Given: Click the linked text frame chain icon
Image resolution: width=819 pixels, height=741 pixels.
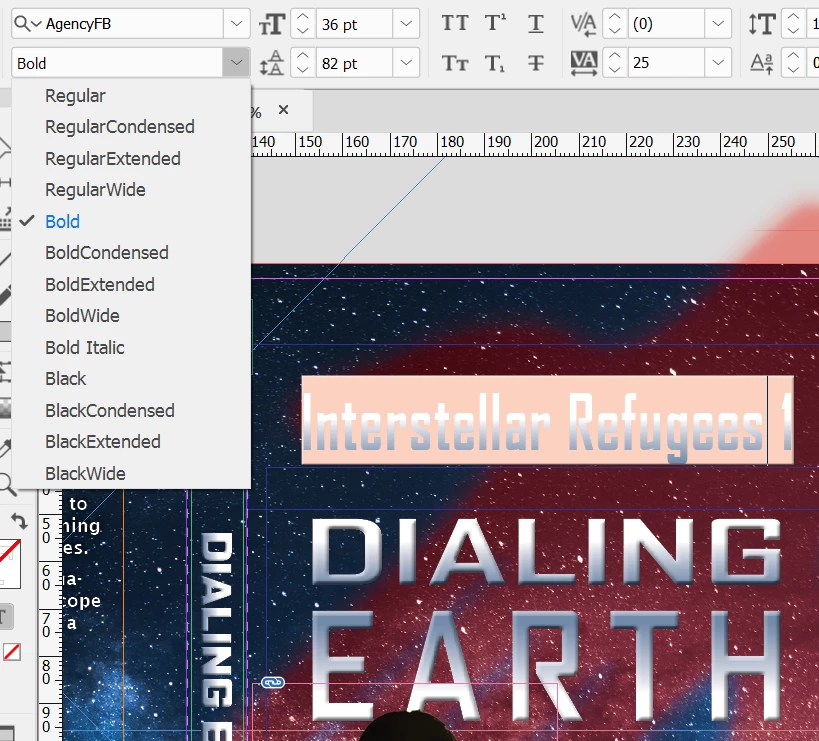Looking at the screenshot, I should click(x=273, y=683).
